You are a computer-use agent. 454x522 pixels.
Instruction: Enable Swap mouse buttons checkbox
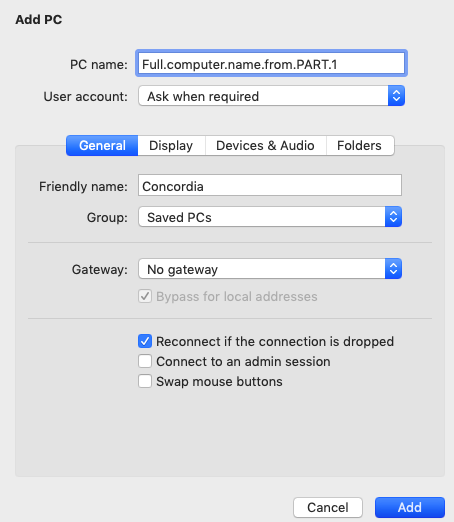tap(145, 381)
